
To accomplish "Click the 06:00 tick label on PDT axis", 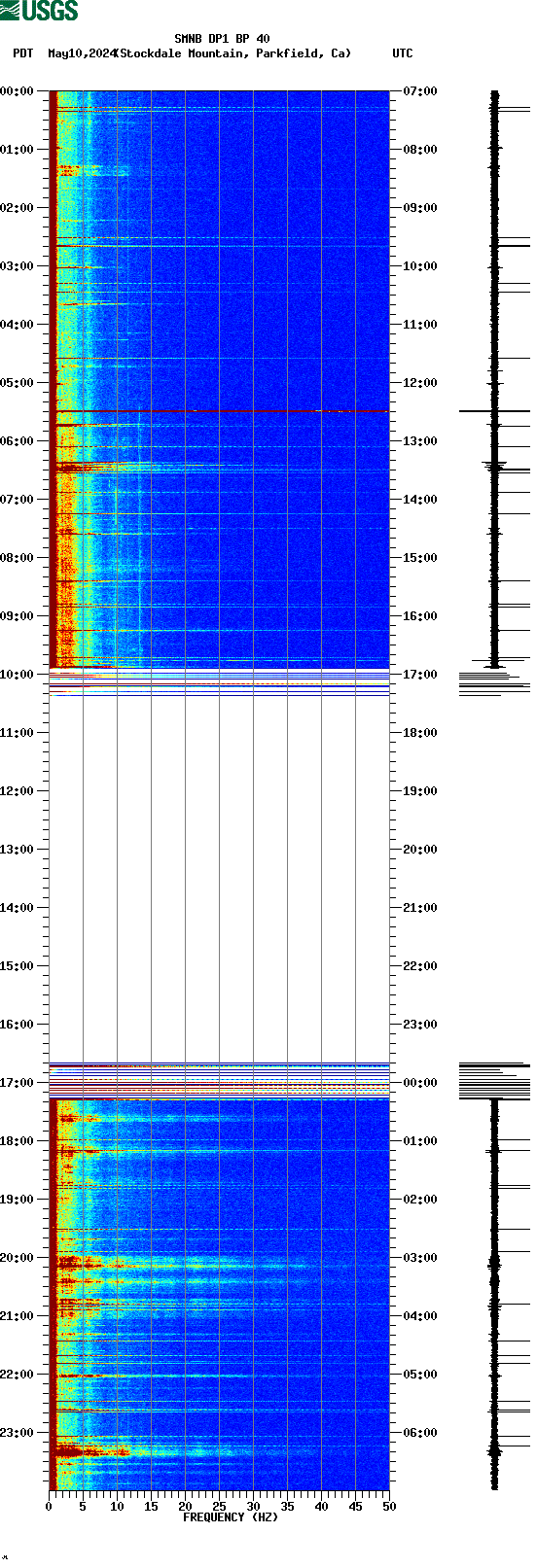I will coord(17,441).
